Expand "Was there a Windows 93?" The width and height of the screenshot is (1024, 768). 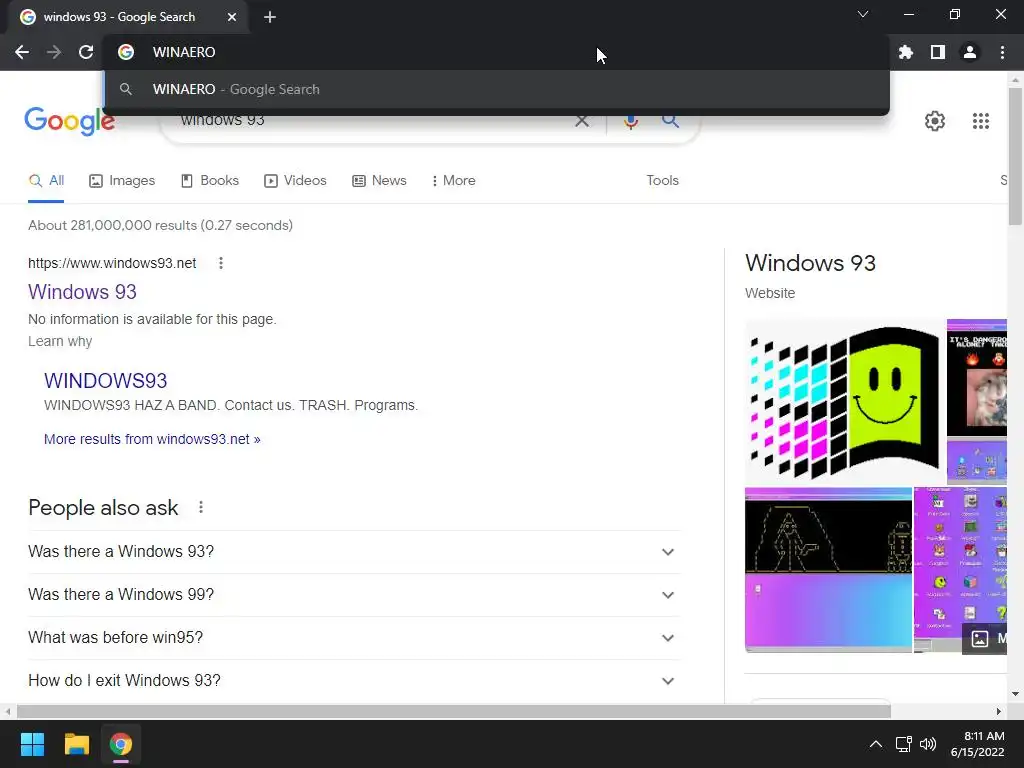coord(354,552)
